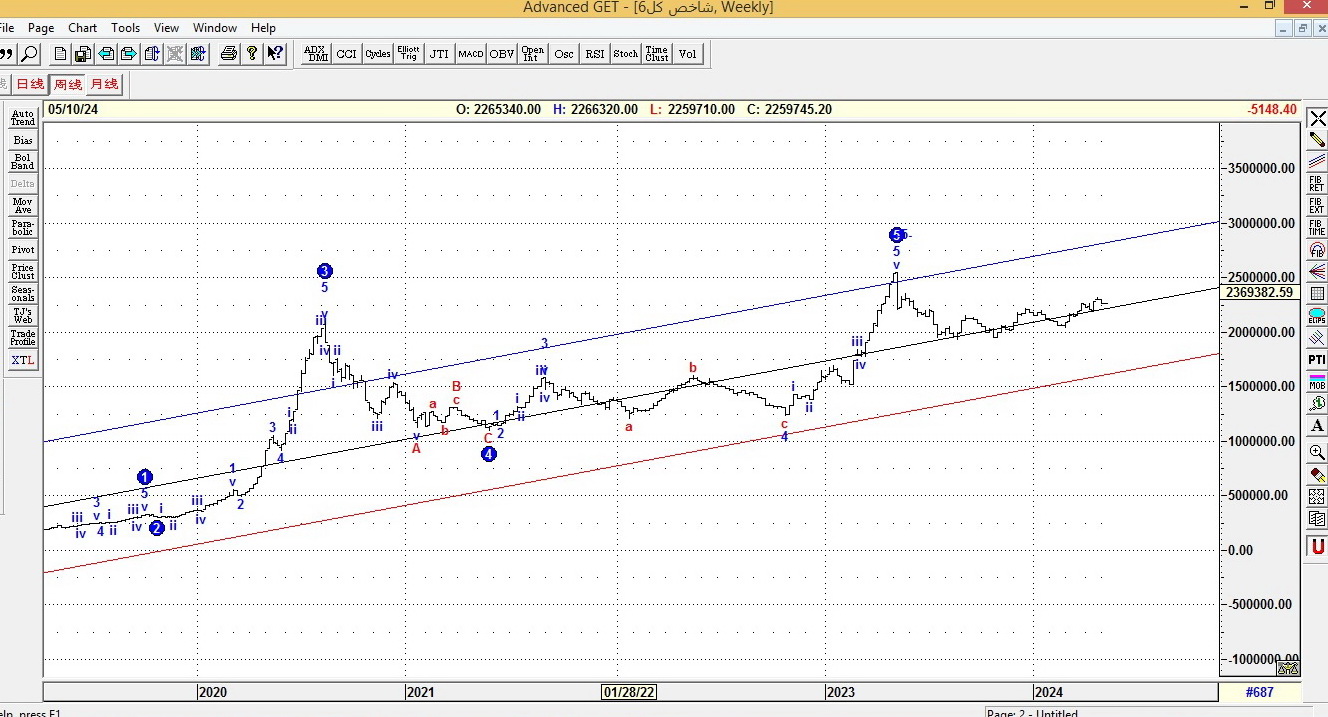Select the MOB make-or-break tool
The height and width of the screenshot is (717, 1328).
click(x=1317, y=381)
